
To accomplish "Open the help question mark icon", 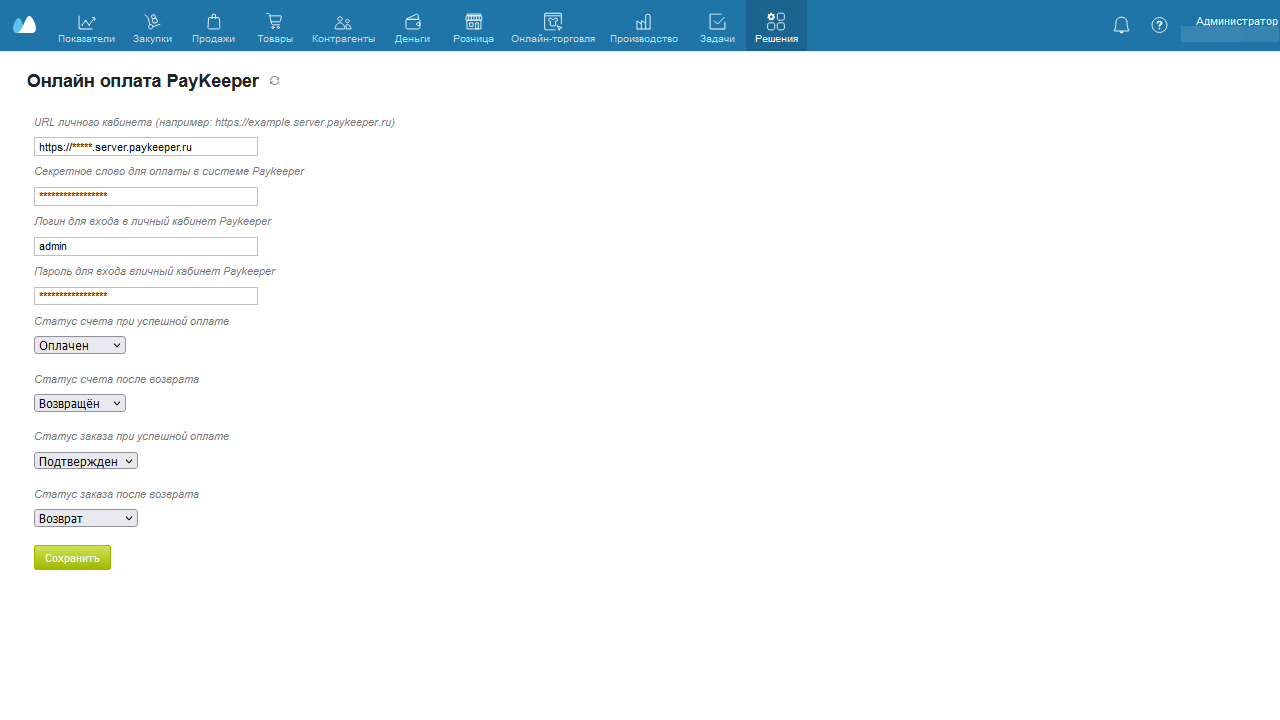I will point(1159,25).
